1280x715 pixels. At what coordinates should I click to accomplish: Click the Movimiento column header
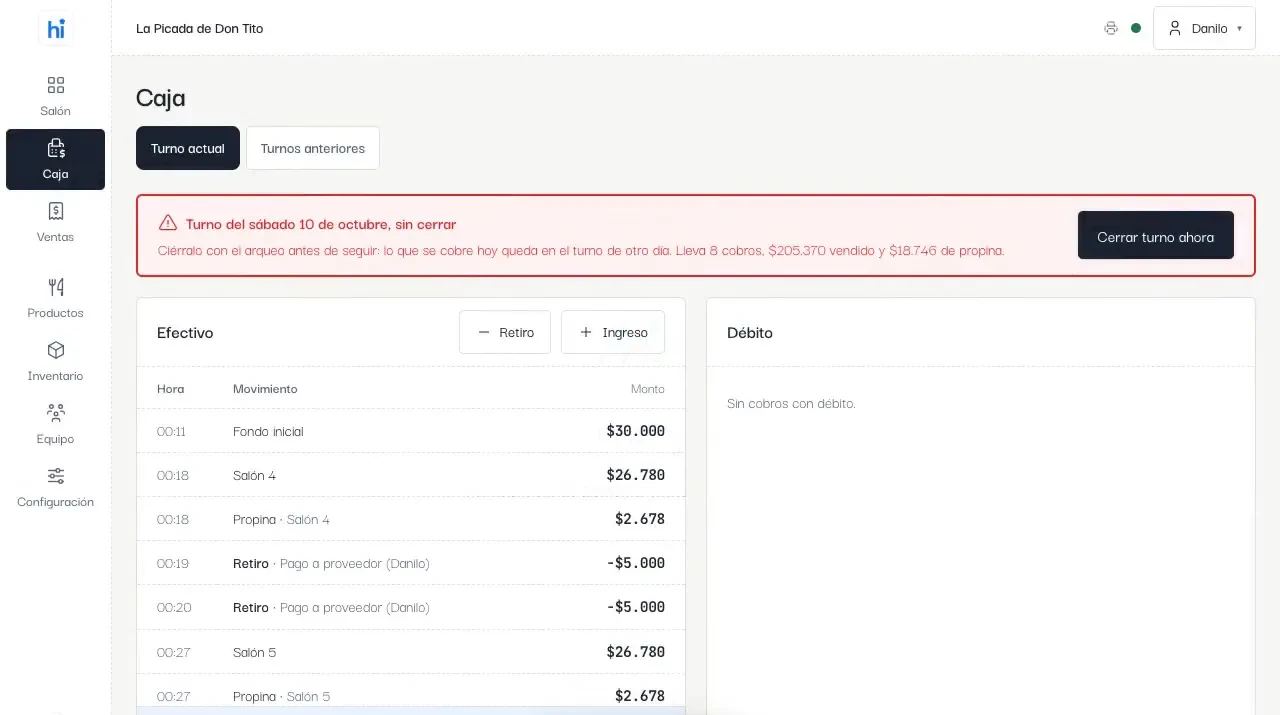pyautogui.click(x=265, y=388)
